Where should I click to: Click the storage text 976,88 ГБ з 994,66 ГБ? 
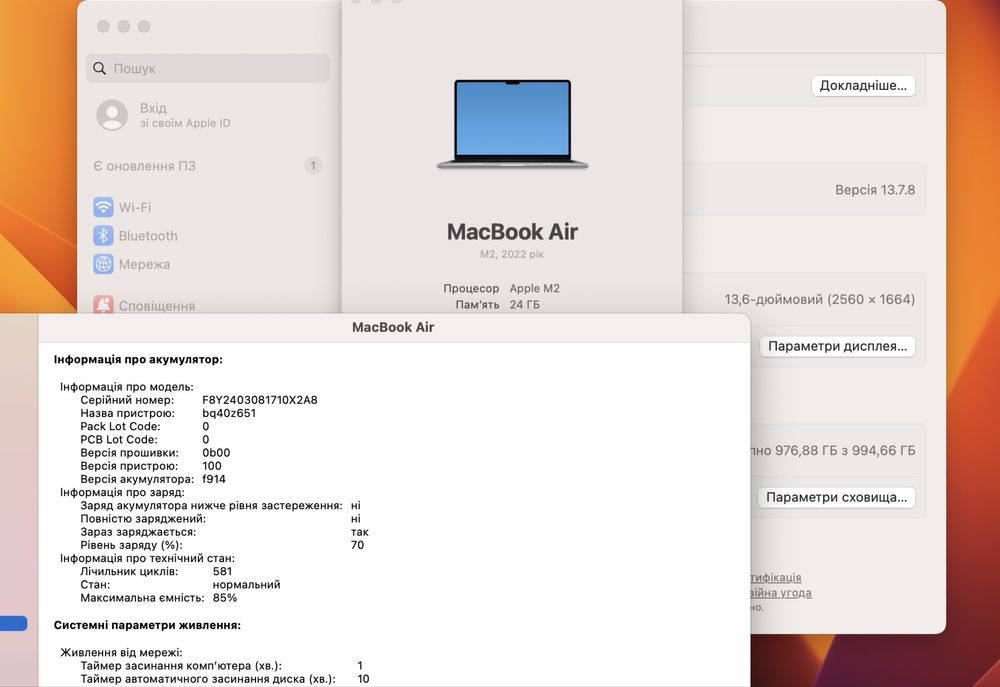[845, 451]
